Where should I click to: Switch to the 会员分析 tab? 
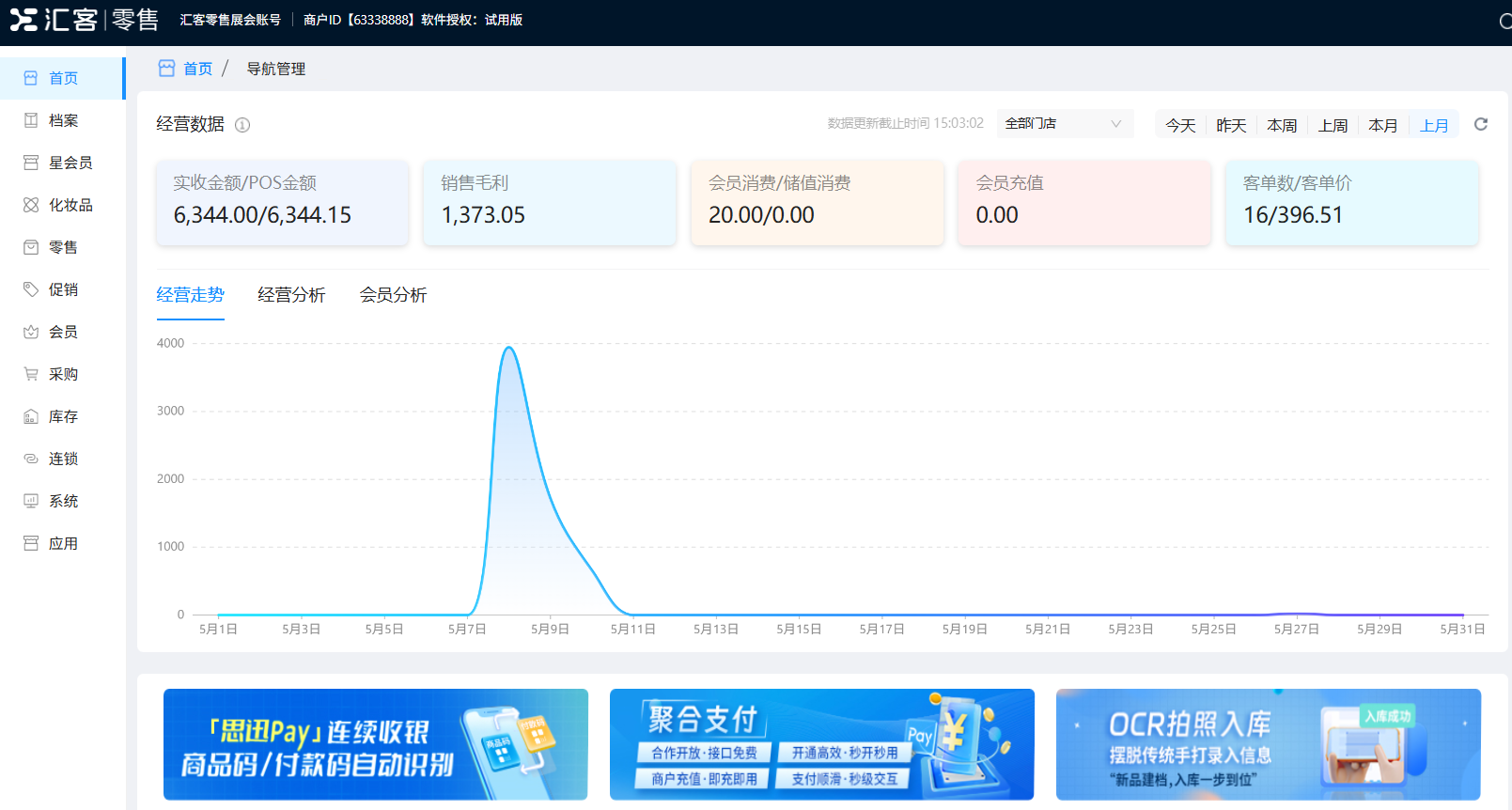pos(393,295)
